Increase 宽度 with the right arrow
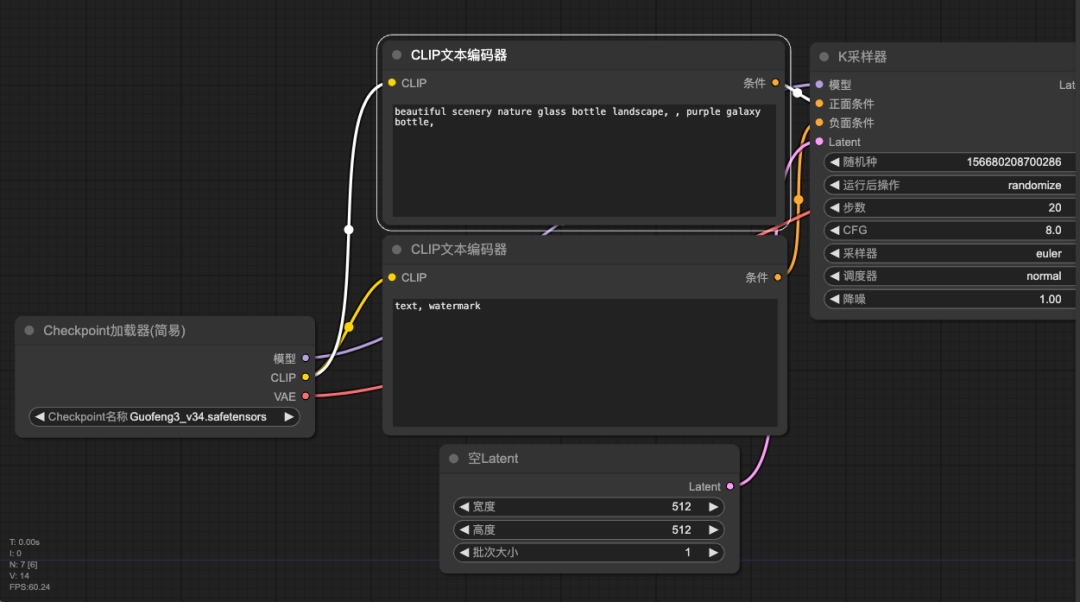 click(713, 507)
